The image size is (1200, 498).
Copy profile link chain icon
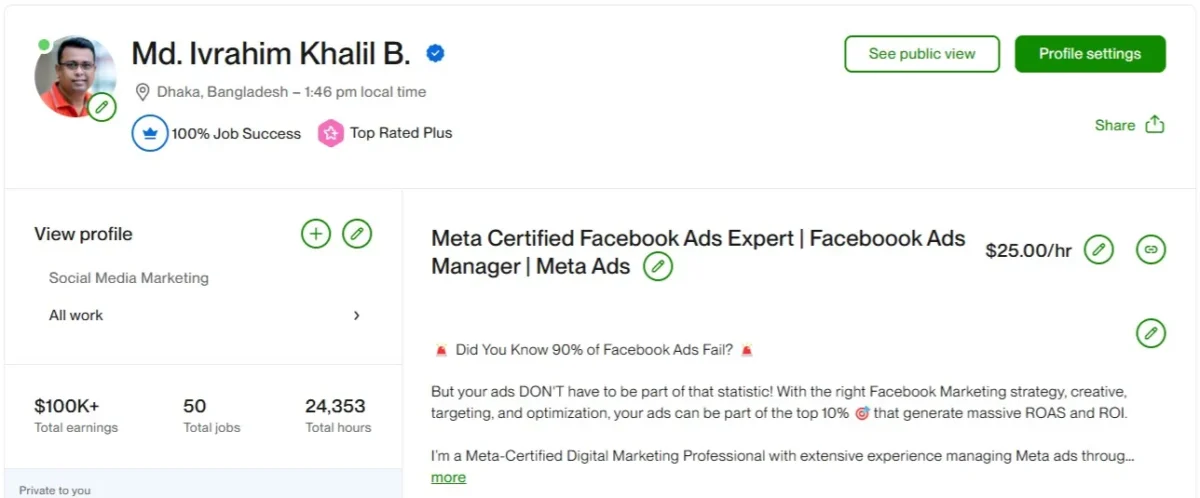click(1151, 250)
